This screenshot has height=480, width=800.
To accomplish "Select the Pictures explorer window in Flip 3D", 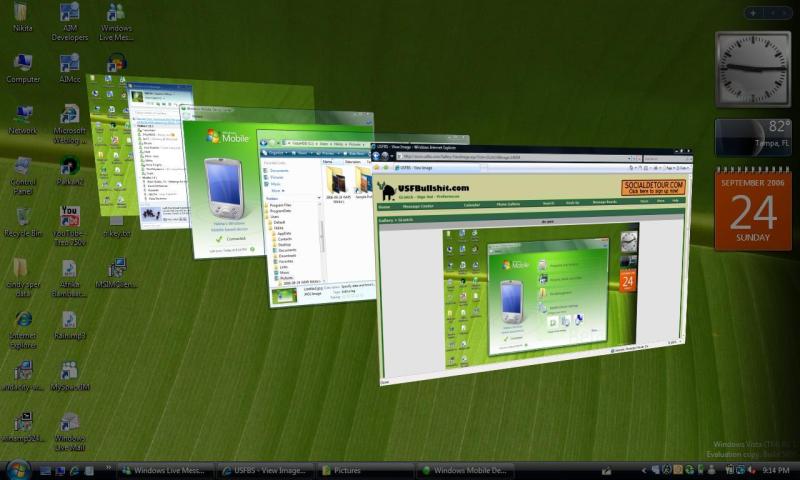I will pyautogui.click(x=316, y=219).
